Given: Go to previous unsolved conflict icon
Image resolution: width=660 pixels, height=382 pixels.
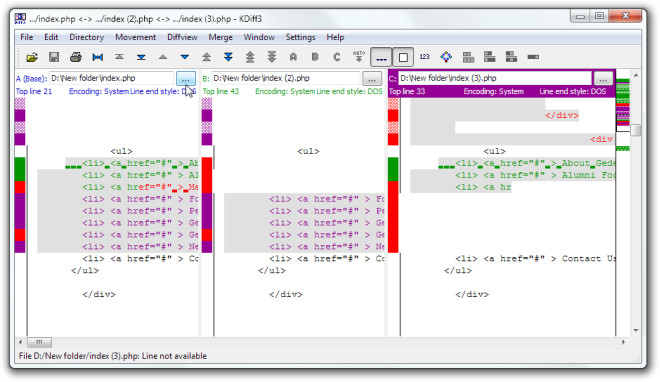Looking at the screenshot, I should click(x=250, y=57).
